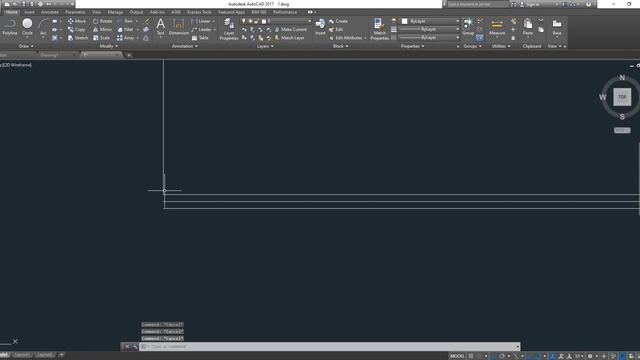This screenshot has height=360, width=640.
Task: Click Create block button
Action: [338, 21]
